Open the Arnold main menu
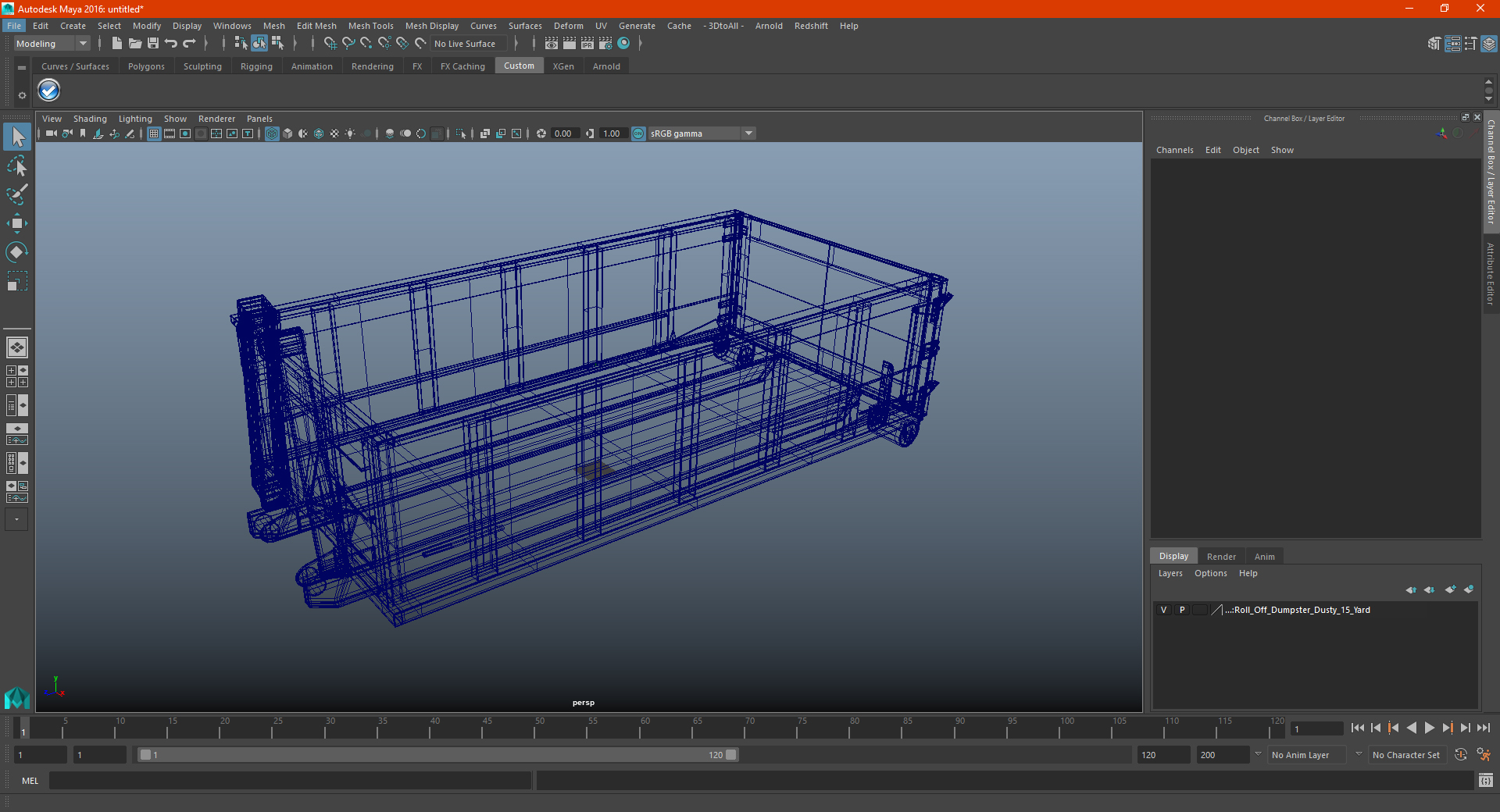Image resolution: width=1500 pixels, height=812 pixels. [769, 26]
